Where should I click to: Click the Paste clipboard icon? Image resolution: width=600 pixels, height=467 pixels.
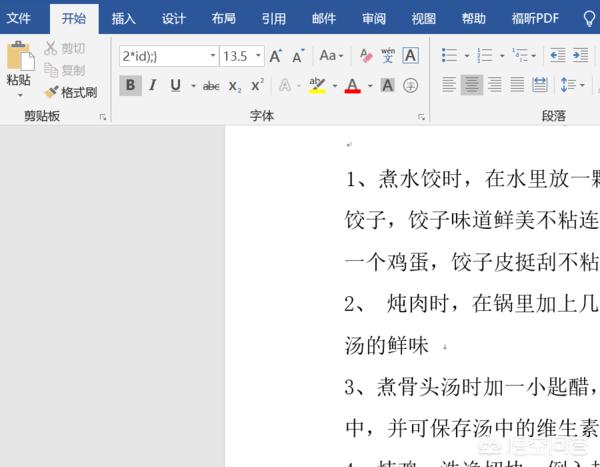[20, 56]
